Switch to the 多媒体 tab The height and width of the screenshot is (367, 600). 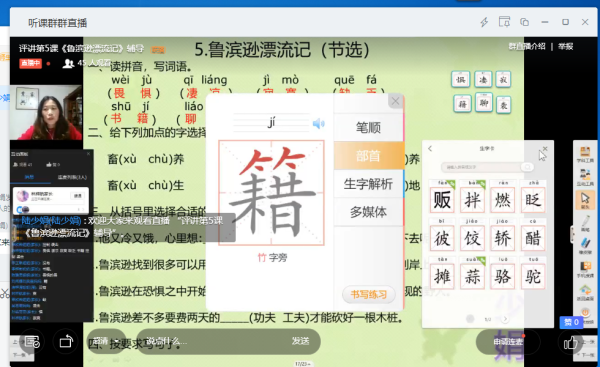pyautogui.click(x=368, y=212)
